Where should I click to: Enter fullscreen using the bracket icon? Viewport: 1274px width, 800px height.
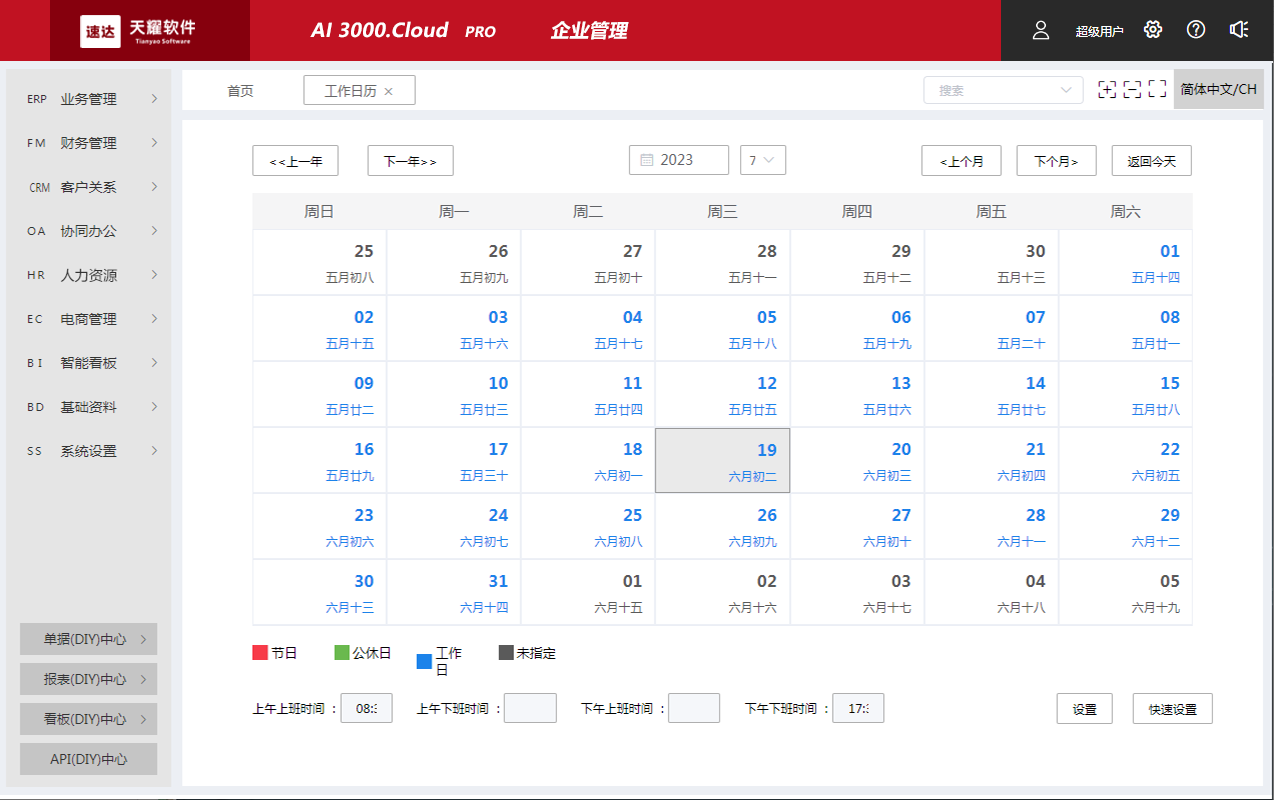click(1159, 89)
